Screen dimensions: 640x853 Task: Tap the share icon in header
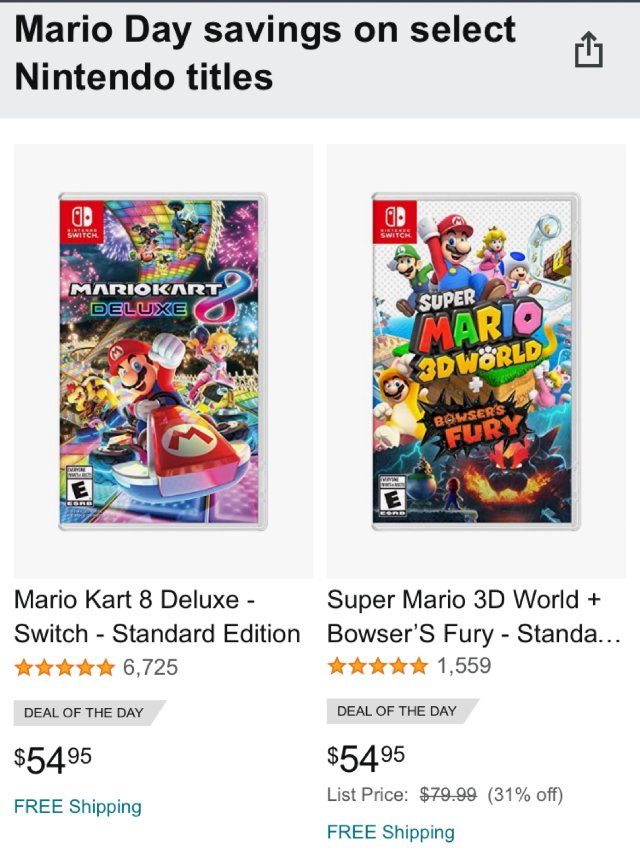tap(589, 50)
